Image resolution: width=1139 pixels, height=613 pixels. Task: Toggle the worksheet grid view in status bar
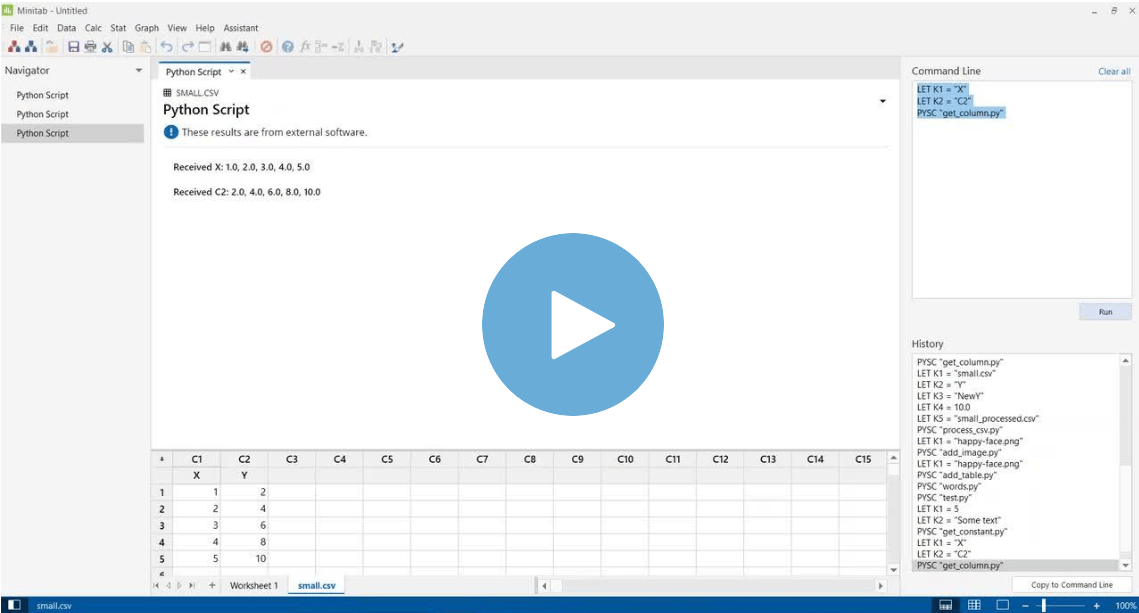(x=974, y=604)
